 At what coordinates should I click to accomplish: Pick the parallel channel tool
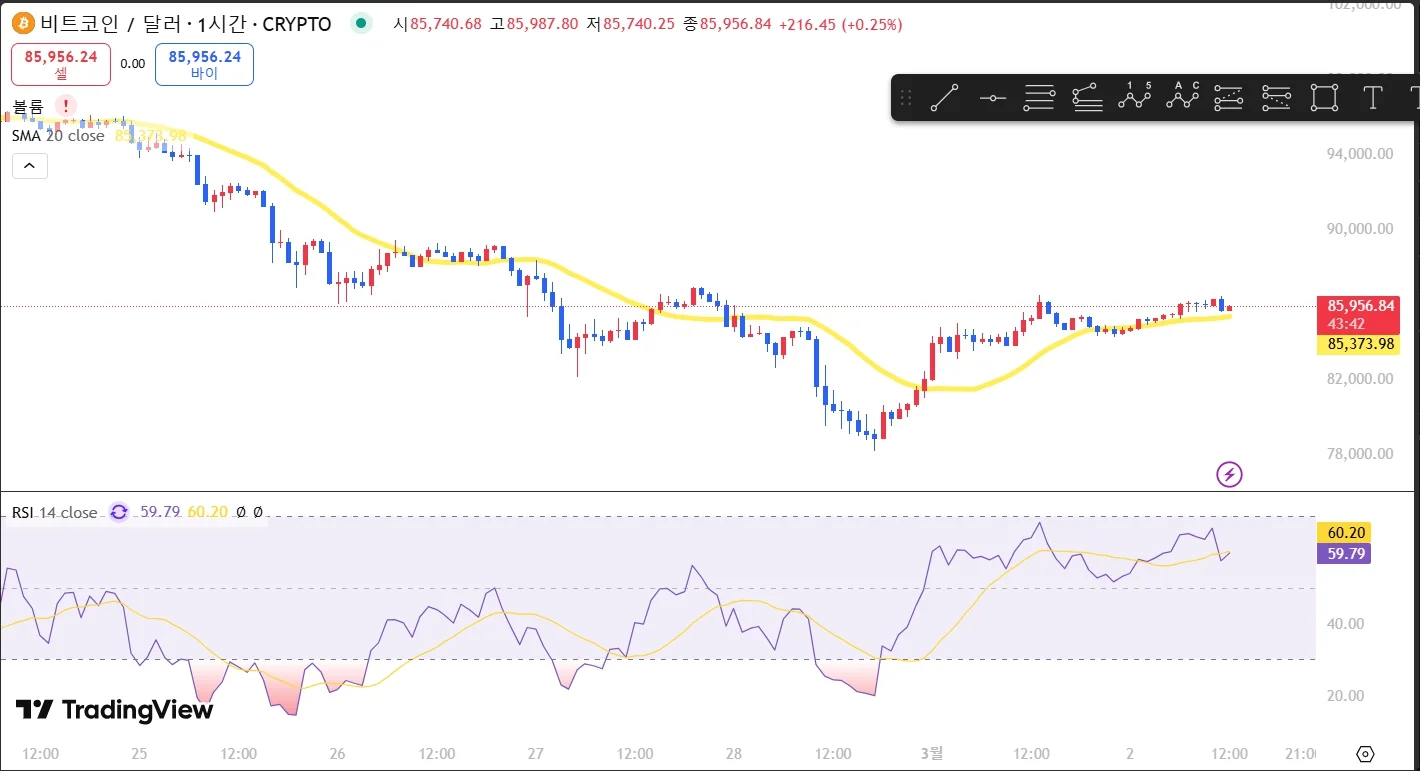[1040, 98]
